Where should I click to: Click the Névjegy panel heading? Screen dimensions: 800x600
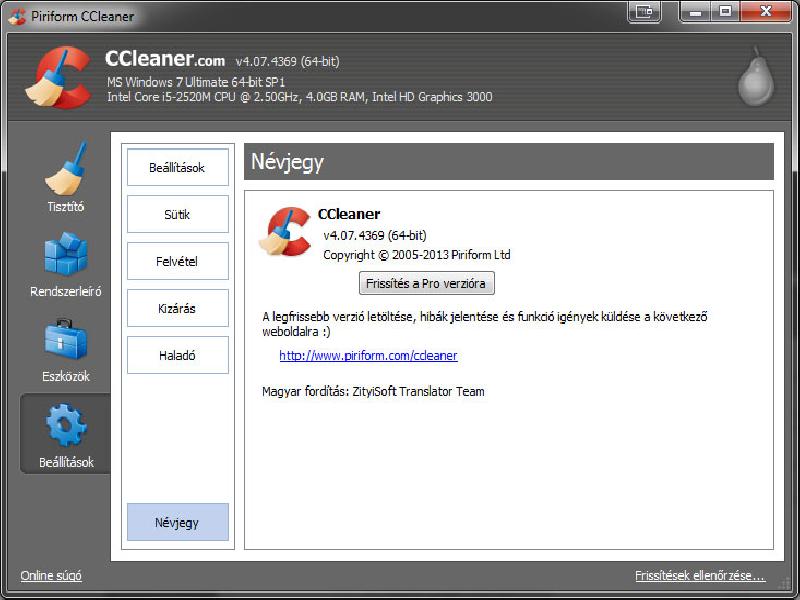pos(287,162)
